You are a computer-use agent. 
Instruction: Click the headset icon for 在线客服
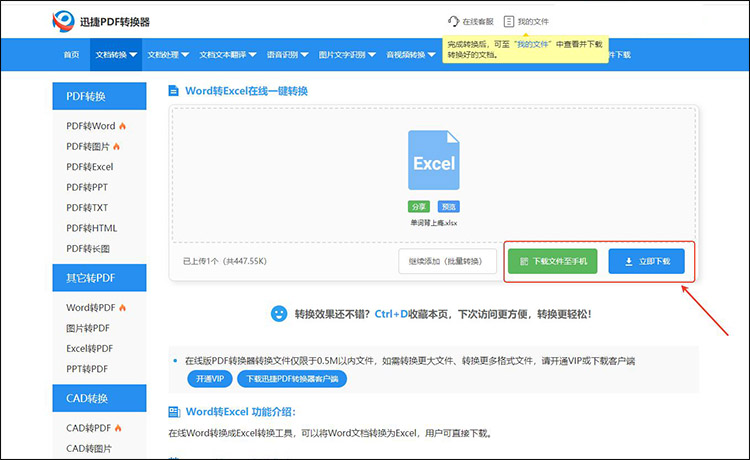[453, 22]
